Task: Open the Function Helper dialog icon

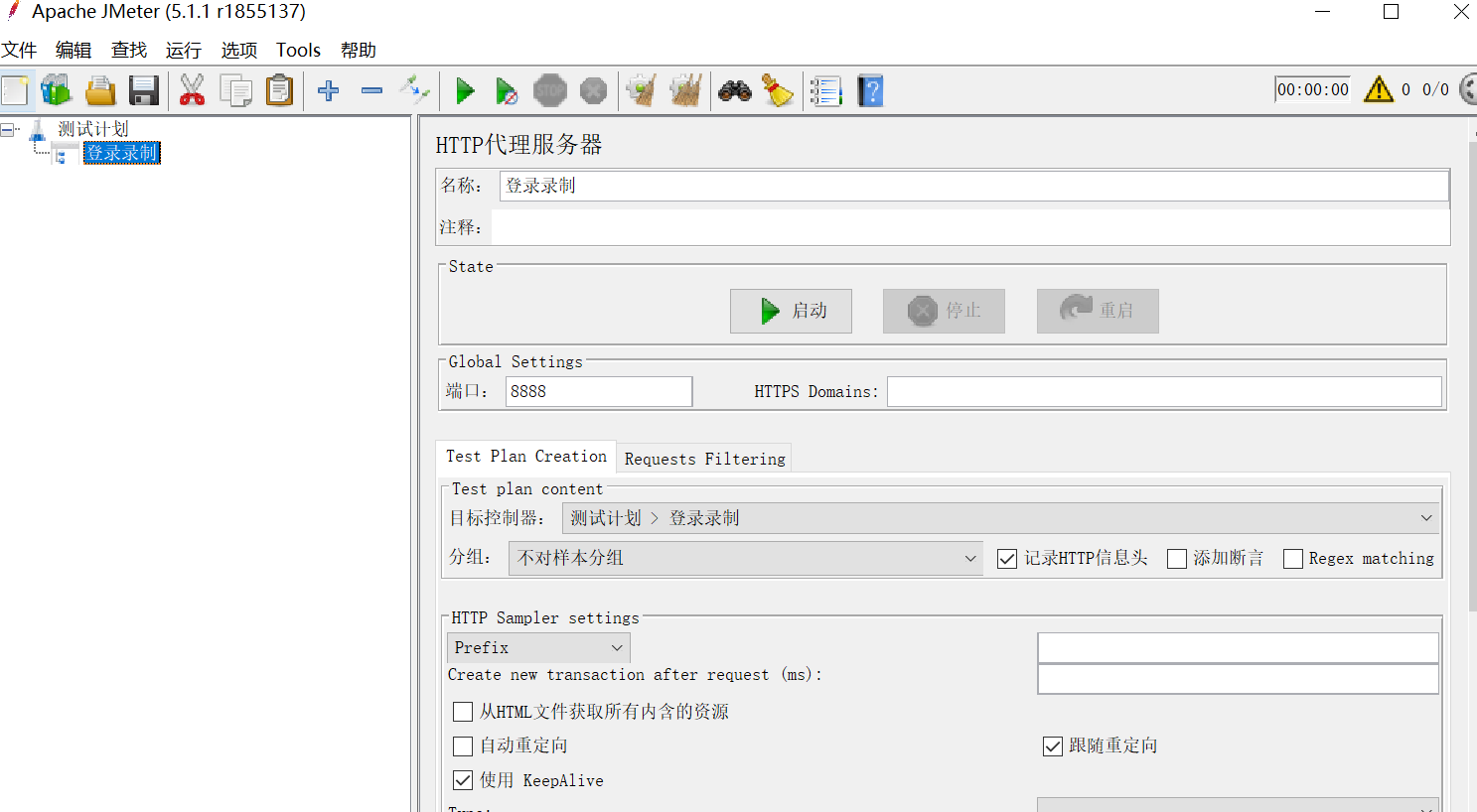Action: pos(825,90)
